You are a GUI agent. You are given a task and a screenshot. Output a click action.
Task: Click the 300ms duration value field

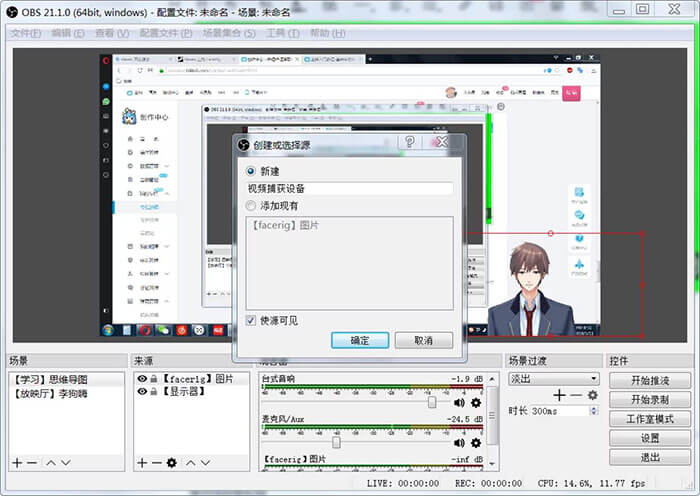[560, 411]
